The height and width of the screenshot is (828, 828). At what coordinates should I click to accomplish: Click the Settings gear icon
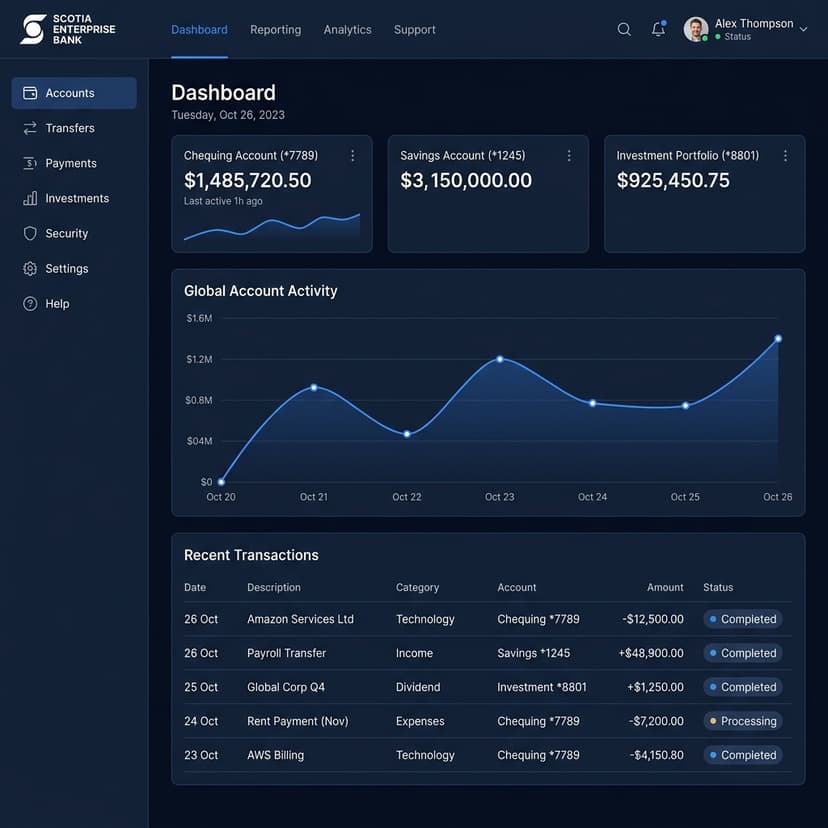(30, 269)
